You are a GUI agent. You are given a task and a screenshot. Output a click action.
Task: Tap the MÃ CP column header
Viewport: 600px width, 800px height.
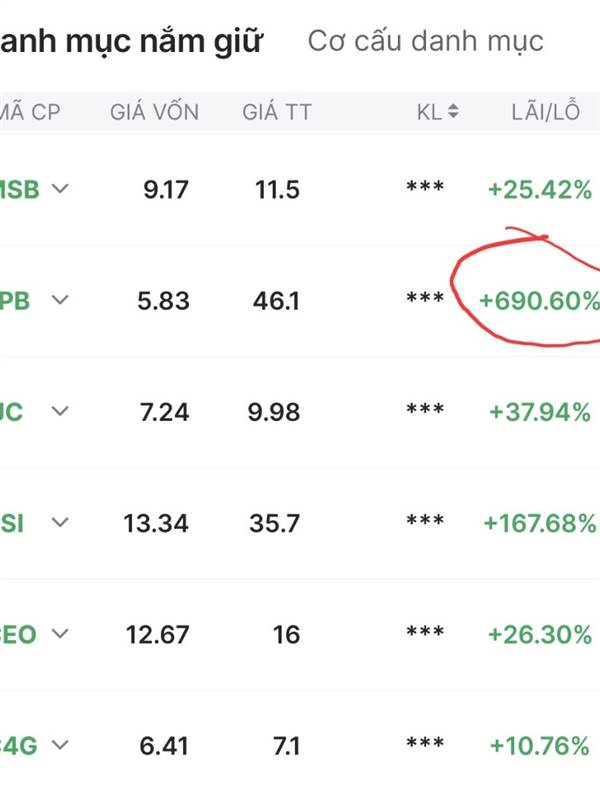pyautogui.click(x=30, y=113)
